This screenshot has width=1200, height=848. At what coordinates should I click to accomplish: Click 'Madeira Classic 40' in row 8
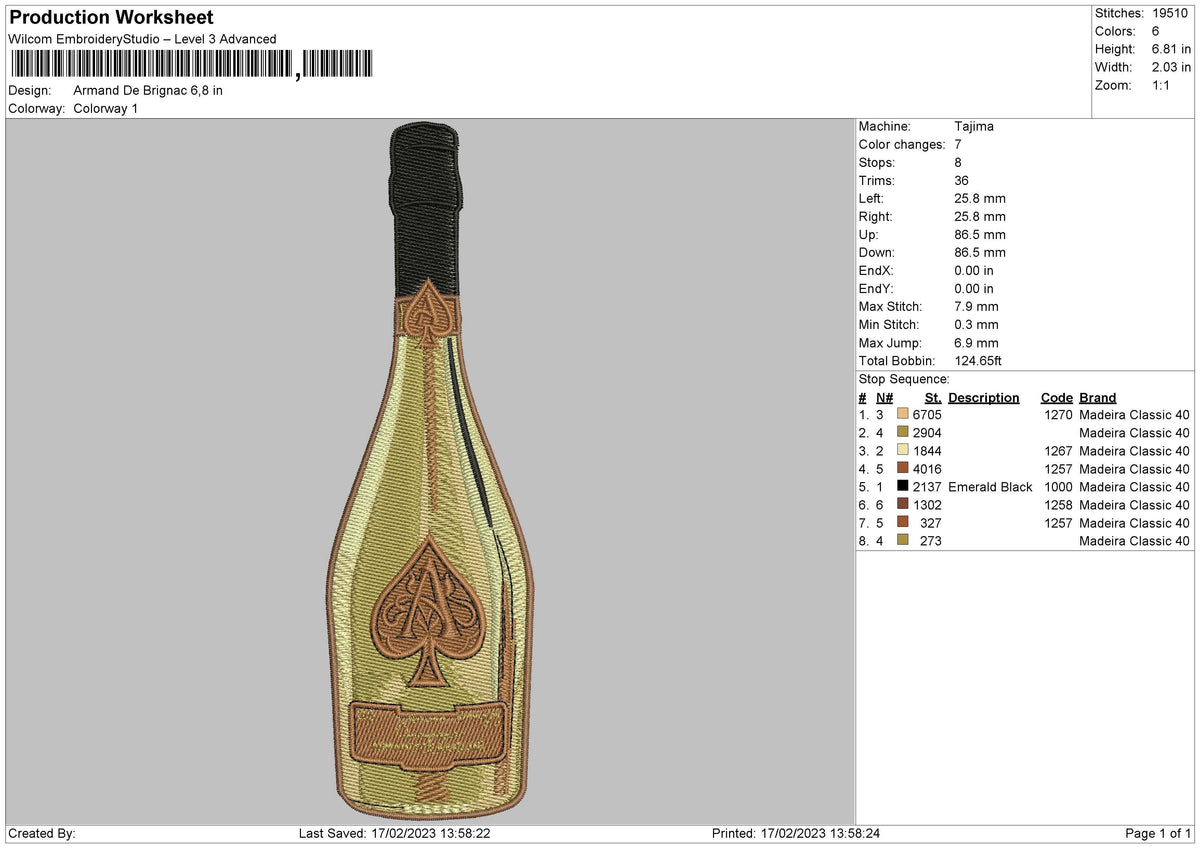tap(1135, 541)
